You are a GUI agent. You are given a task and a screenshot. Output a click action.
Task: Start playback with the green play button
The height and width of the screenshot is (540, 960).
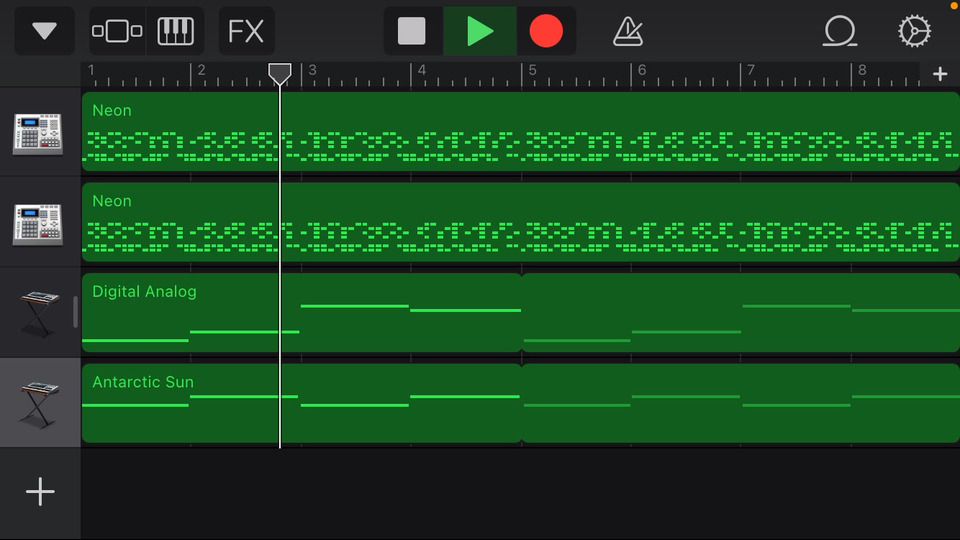click(479, 31)
